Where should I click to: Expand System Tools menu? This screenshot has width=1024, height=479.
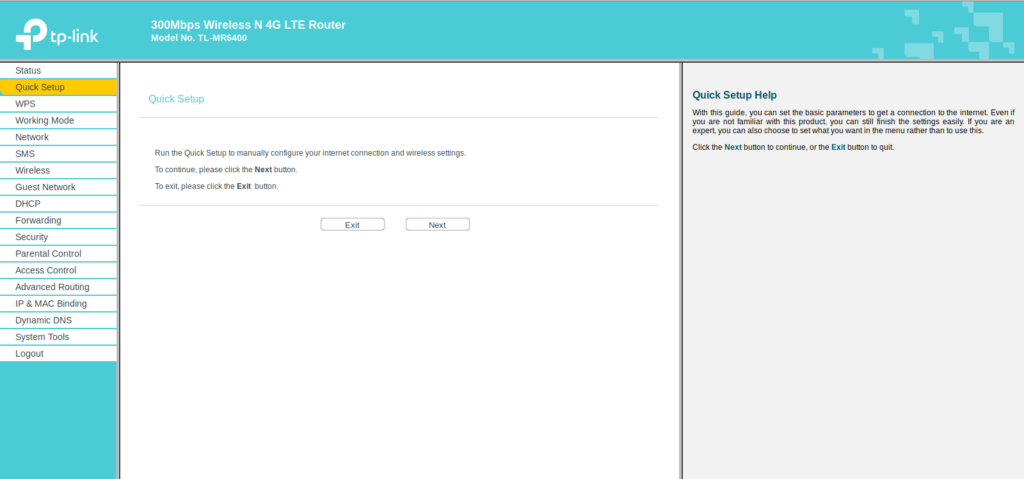click(x=42, y=337)
